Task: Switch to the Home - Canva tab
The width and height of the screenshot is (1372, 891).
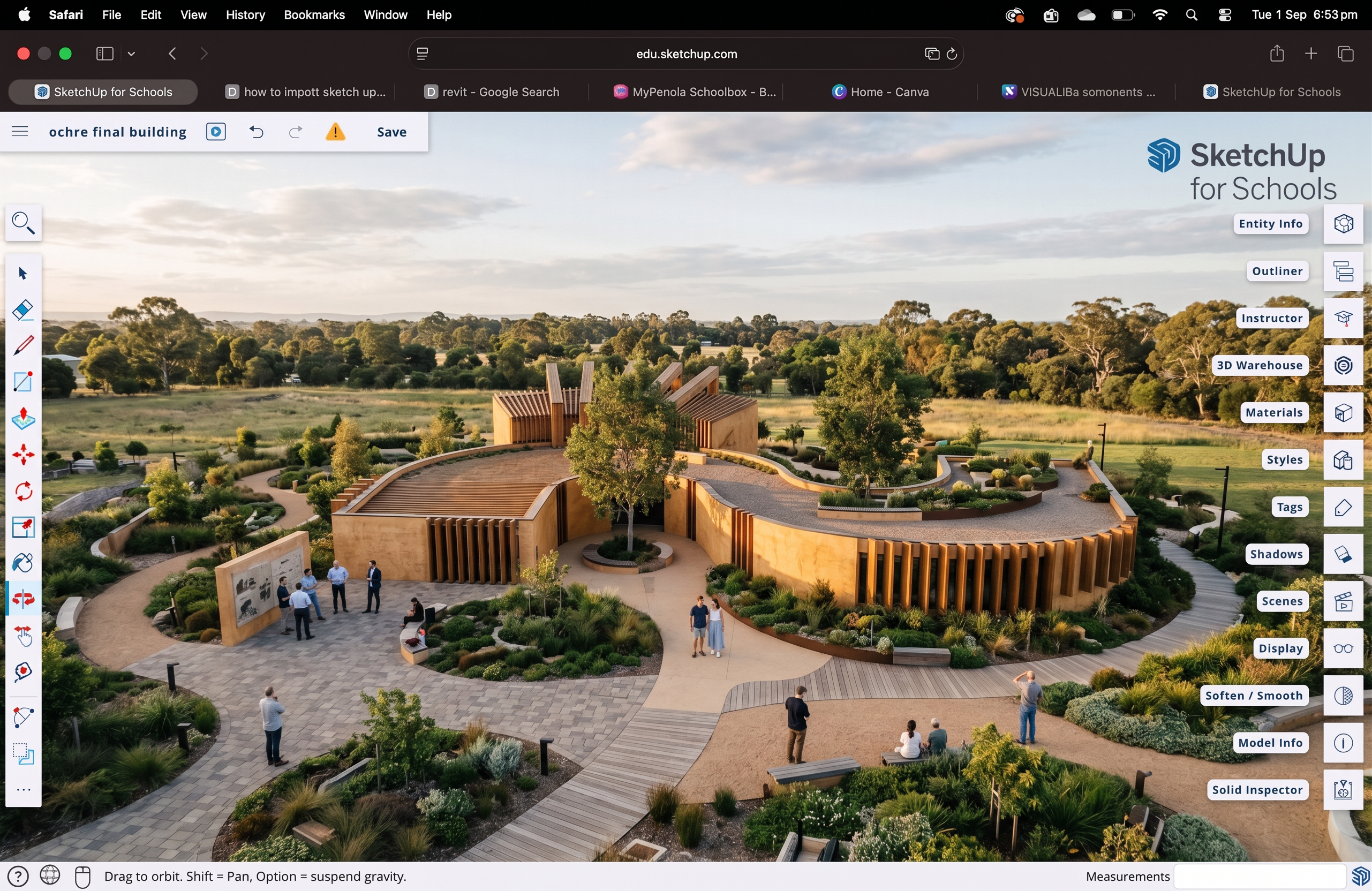Action: (x=880, y=92)
